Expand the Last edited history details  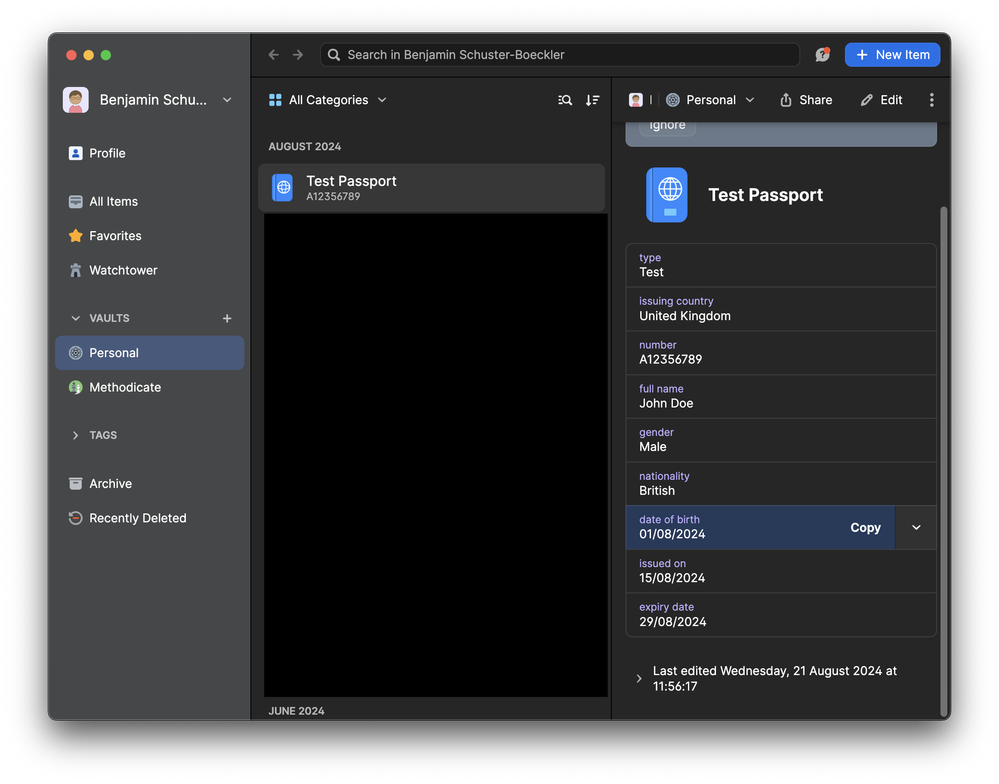tap(639, 679)
